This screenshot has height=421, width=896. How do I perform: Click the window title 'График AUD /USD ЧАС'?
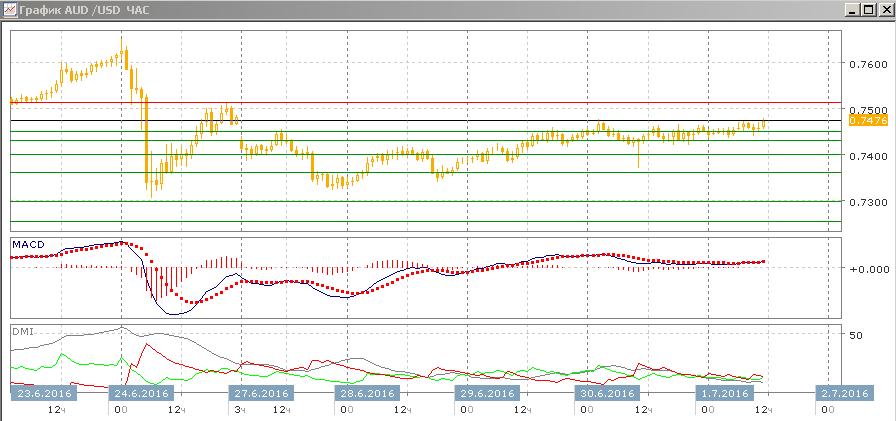pos(84,10)
